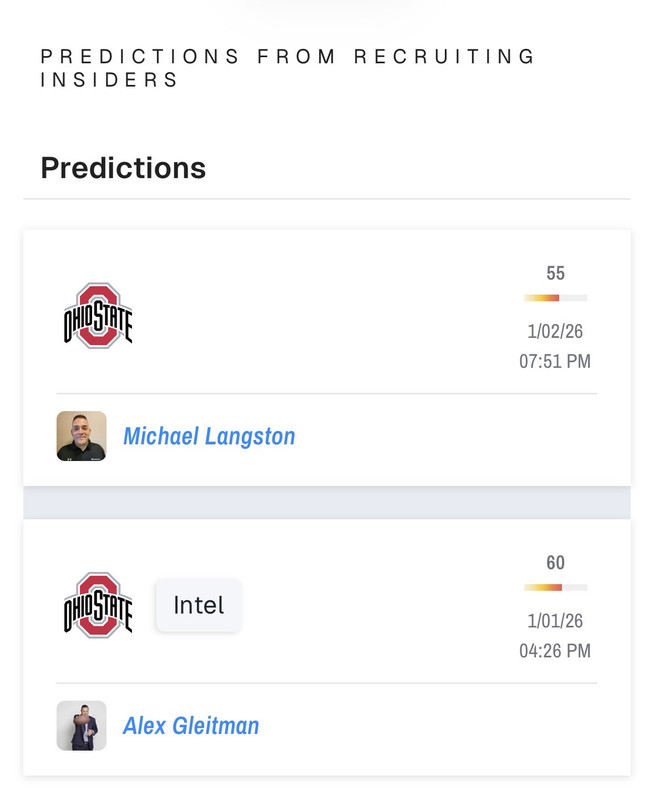Open Alex Gleitman's profile photo
The width and height of the screenshot is (654, 800).
tap(82, 726)
